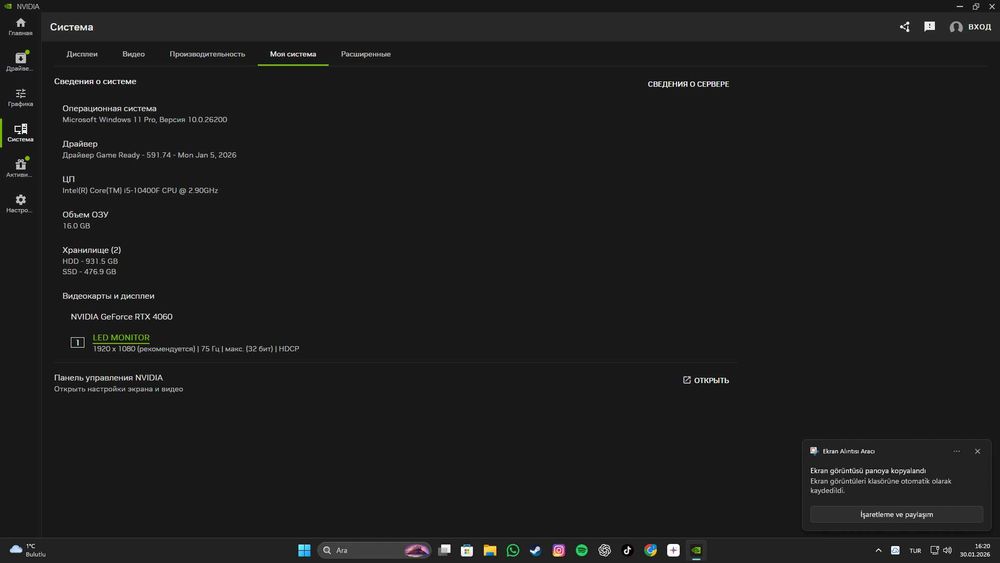The height and width of the screenshot is (563, 1000).
Task: Open the LED MONITOR link
Action: (x=121, y=337)
